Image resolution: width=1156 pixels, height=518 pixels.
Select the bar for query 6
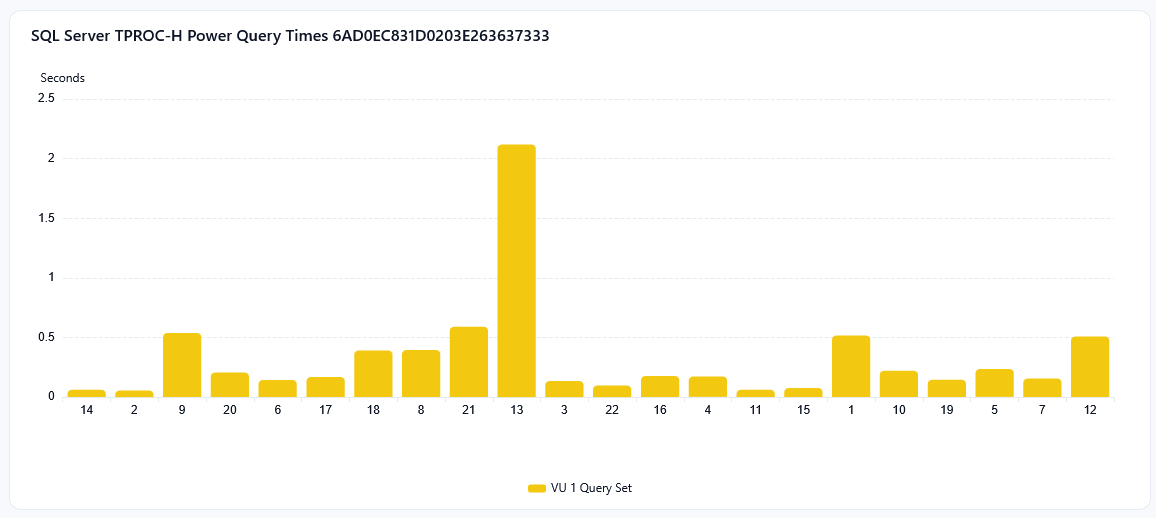tap(278, 388)
